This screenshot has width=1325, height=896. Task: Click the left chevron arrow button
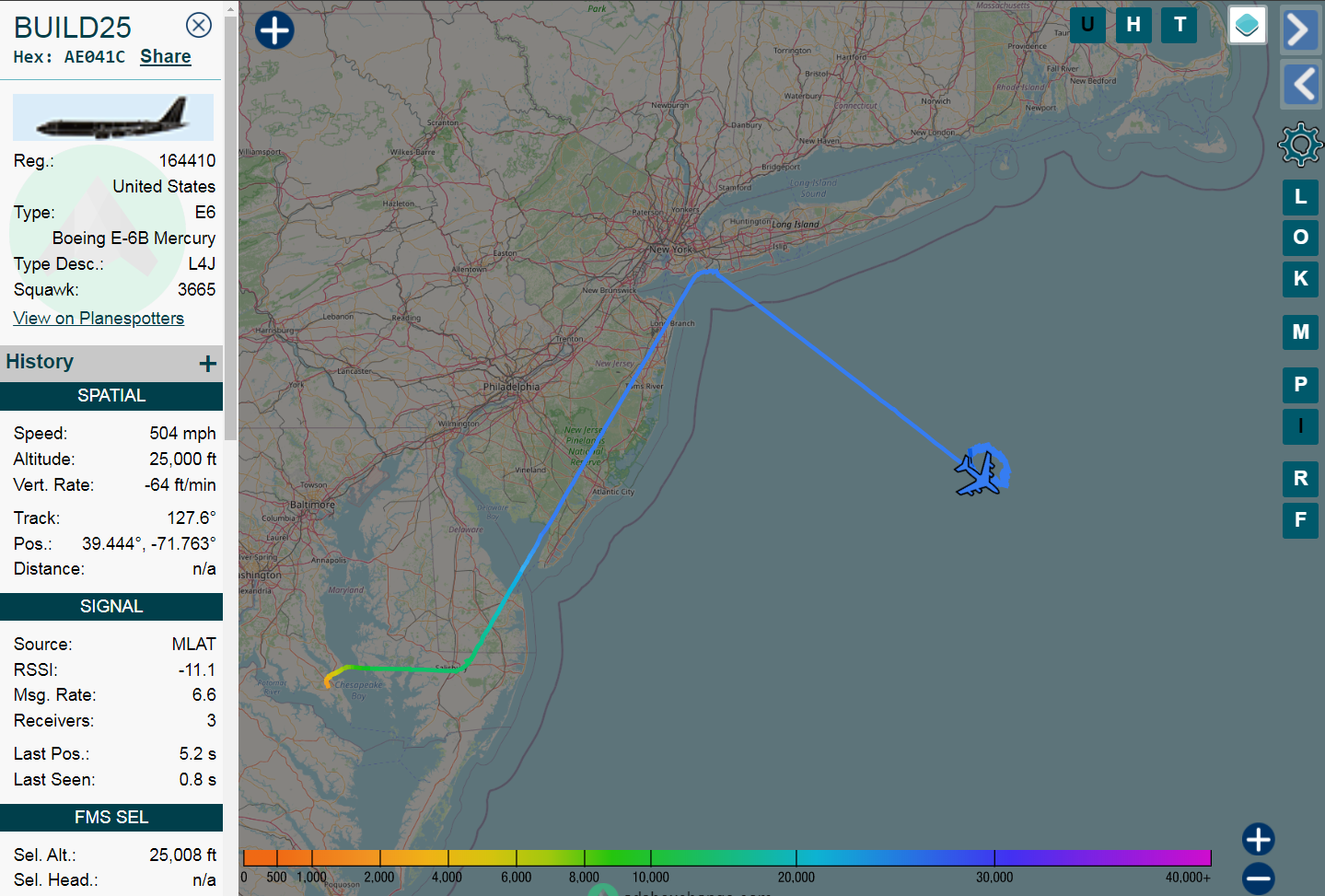pyautogui.click(x=1300, y=85)
